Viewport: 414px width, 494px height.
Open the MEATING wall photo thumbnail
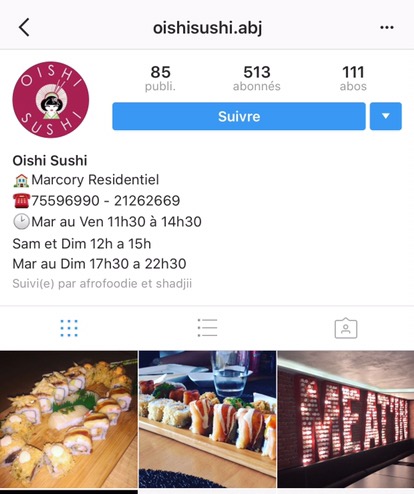coord(346,419)
